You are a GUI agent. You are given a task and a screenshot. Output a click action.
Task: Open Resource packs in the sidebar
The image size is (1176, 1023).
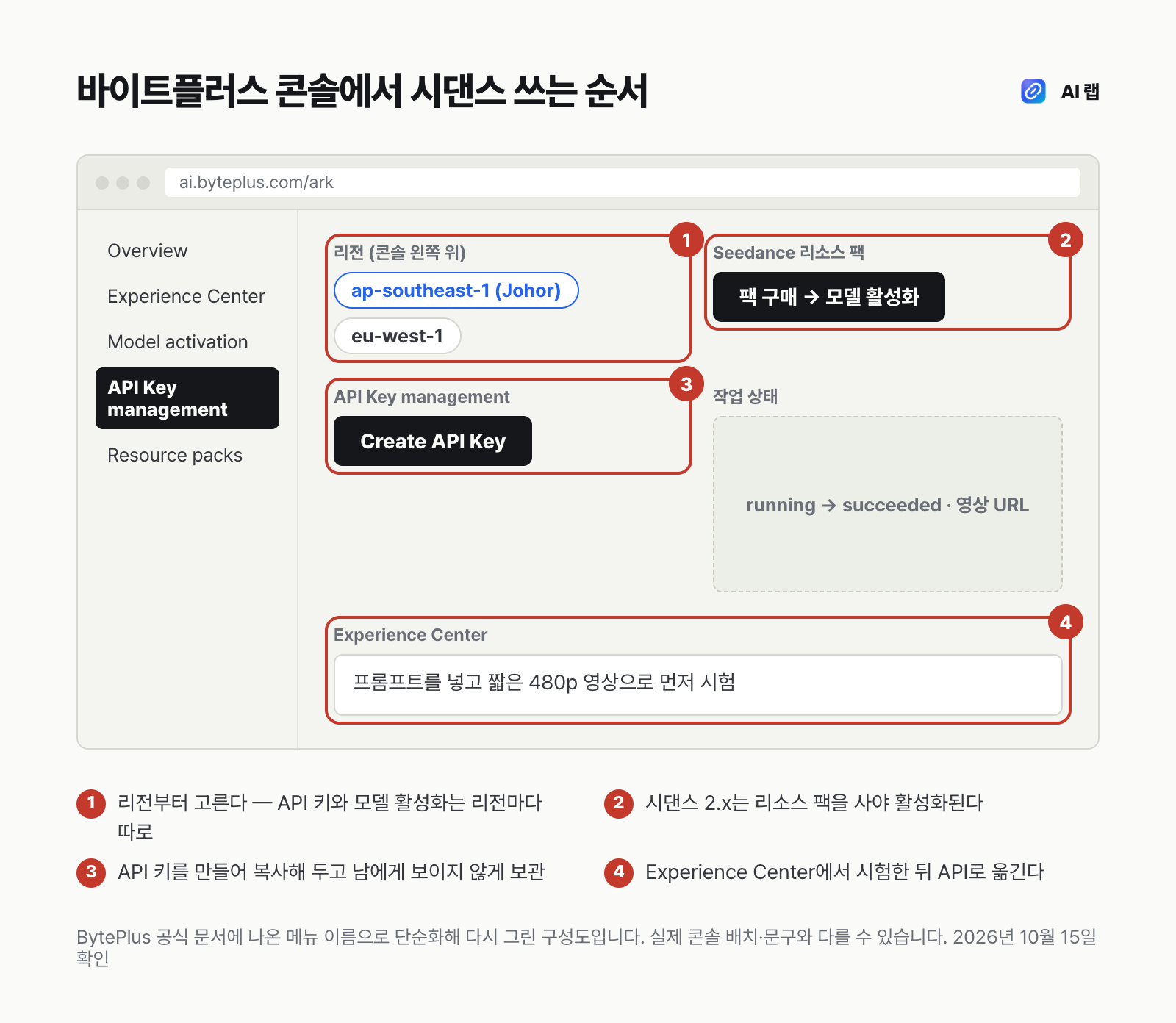pyautogui.click(x=175, y=455)
